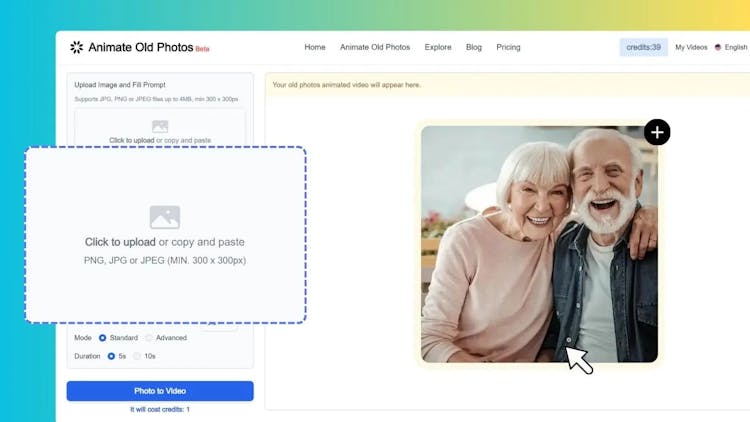
Task: Open the Explore page from the navigation
Action: (438, 47)
